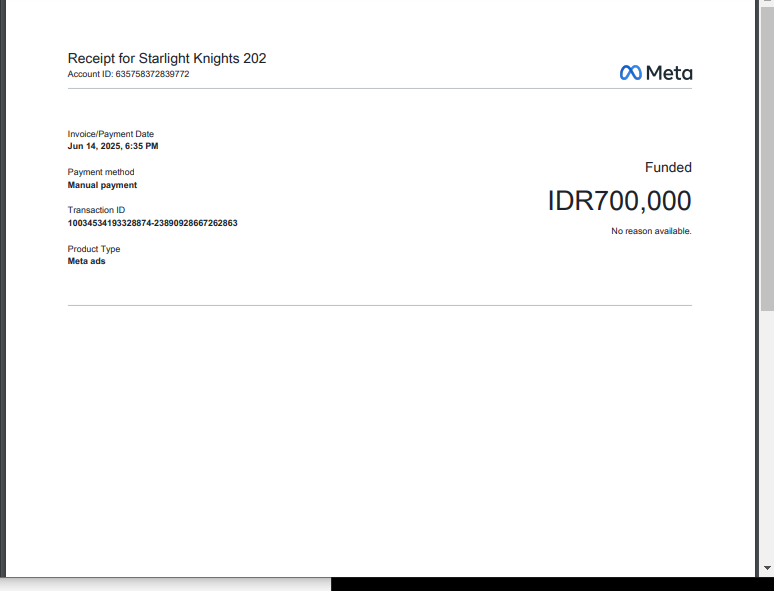Select the IDR700,000 amount
The height and width of the screenshot is (591, 774).
(619, 201)
